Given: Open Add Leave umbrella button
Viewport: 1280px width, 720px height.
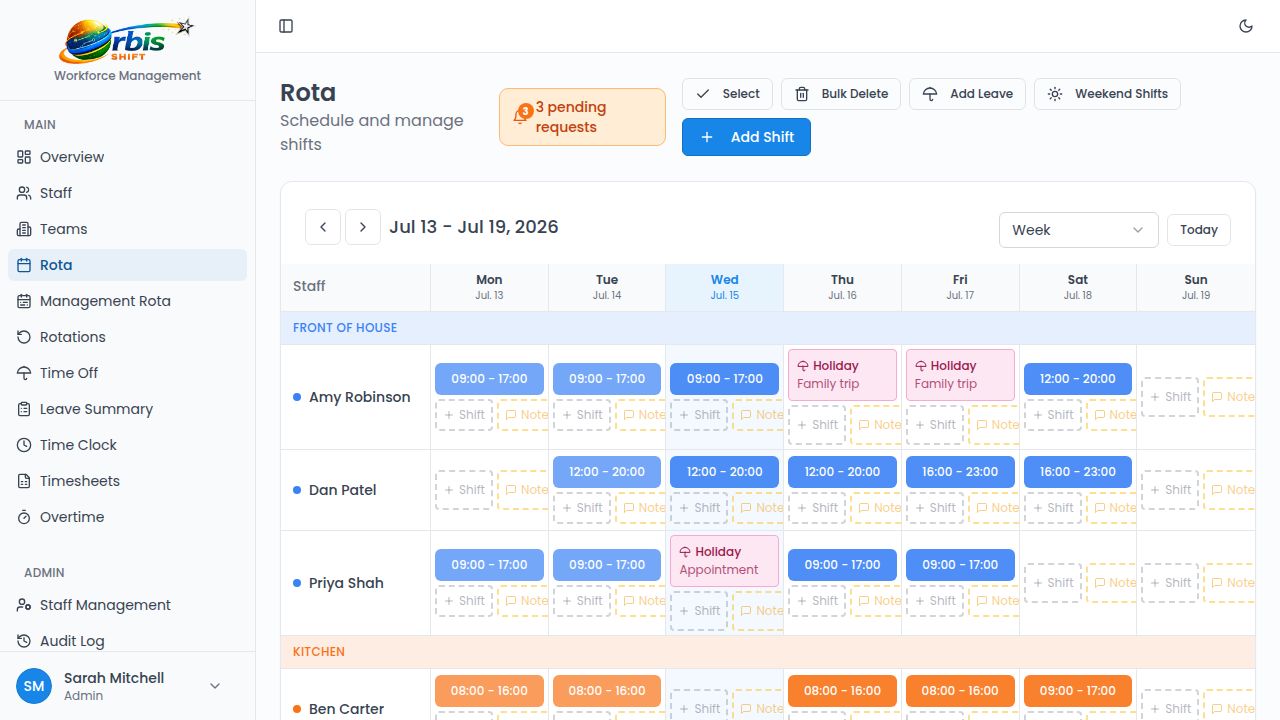Looking at the screenshot, I should click(967, 94).
